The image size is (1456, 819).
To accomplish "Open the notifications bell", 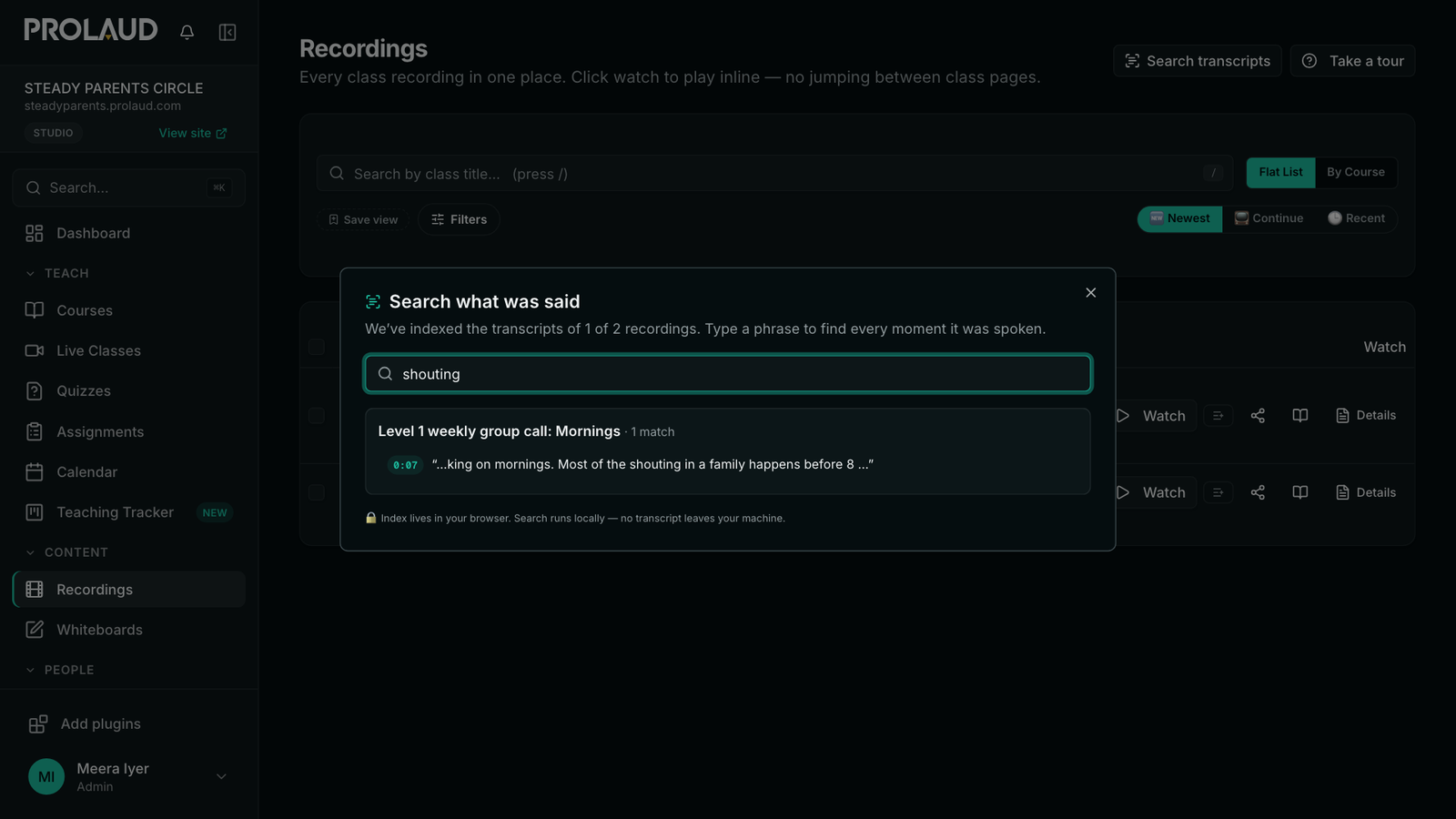I will coord(187,32).
